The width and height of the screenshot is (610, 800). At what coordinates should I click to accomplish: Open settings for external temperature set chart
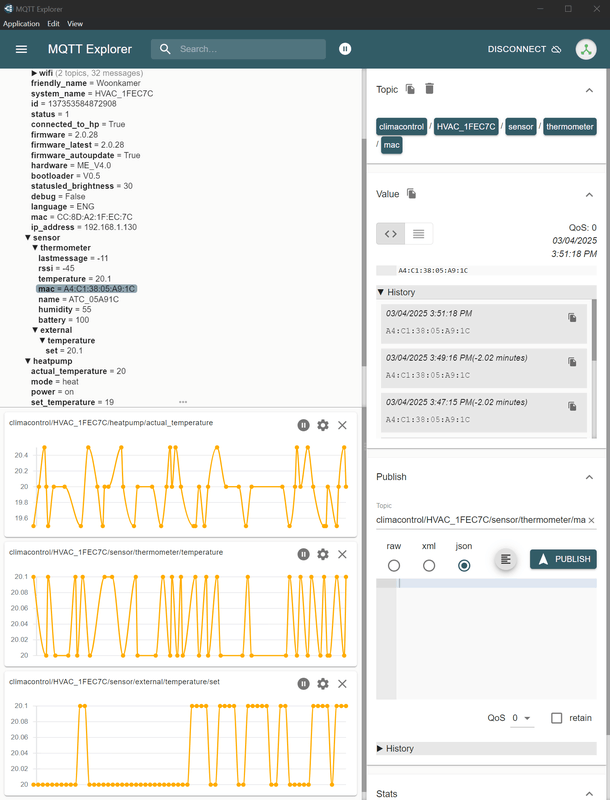click(323, 684)
